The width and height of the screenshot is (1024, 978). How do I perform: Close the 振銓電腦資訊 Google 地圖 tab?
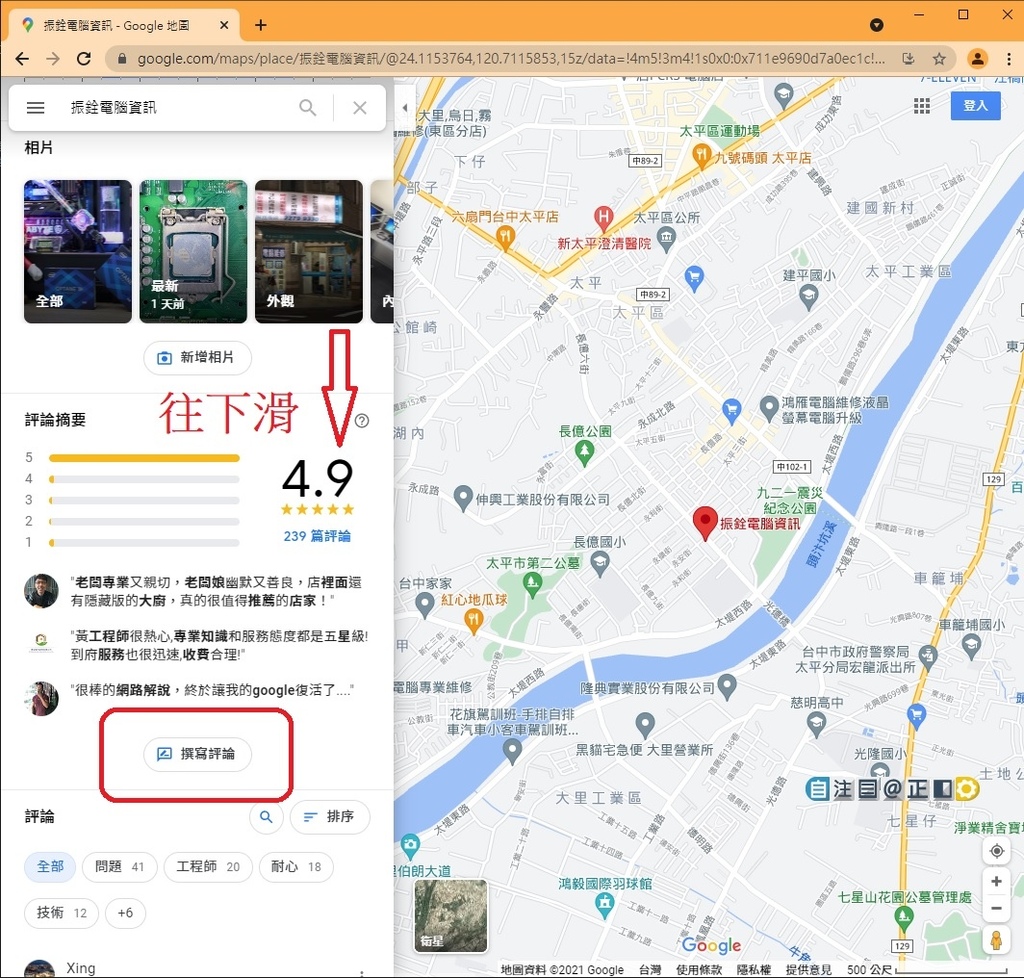tap(224, 25)
